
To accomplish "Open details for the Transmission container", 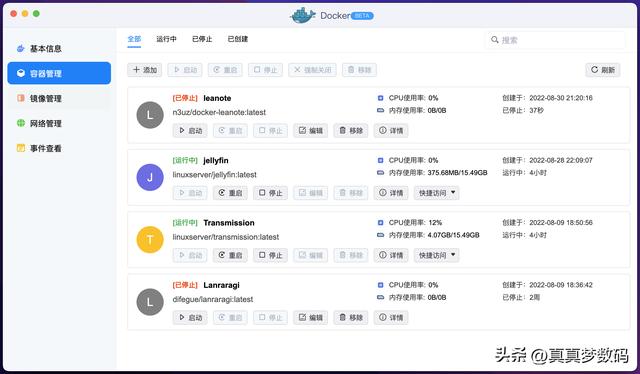I will [x=391, y=255].
